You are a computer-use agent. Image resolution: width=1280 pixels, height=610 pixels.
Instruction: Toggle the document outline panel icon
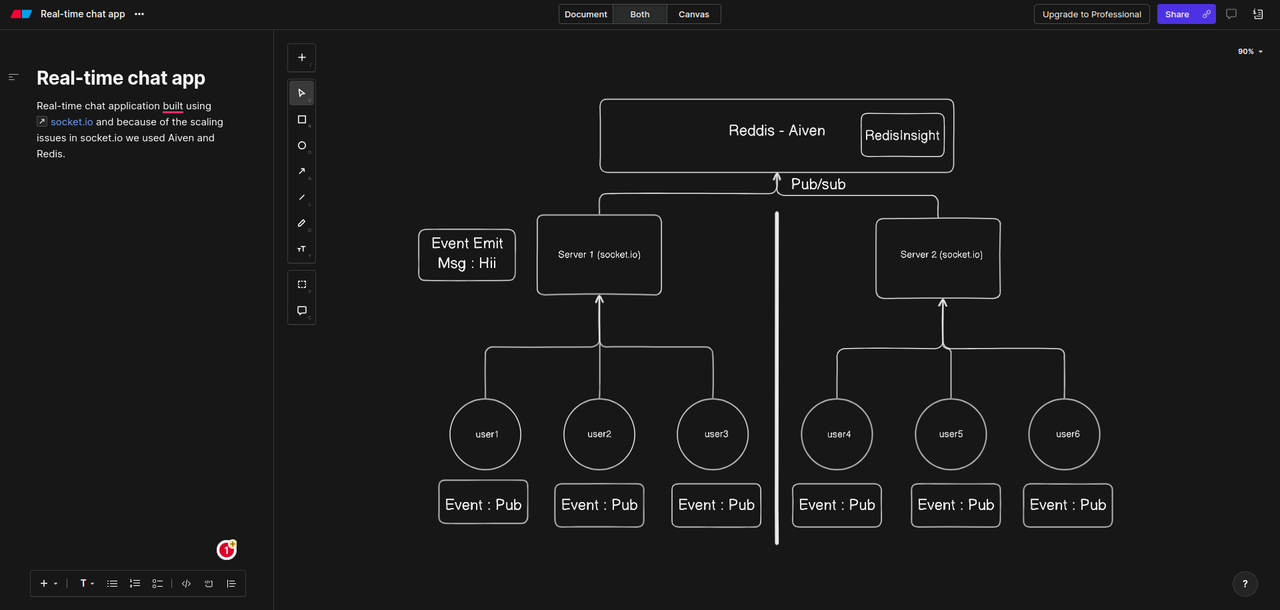(x=14, y=77)
